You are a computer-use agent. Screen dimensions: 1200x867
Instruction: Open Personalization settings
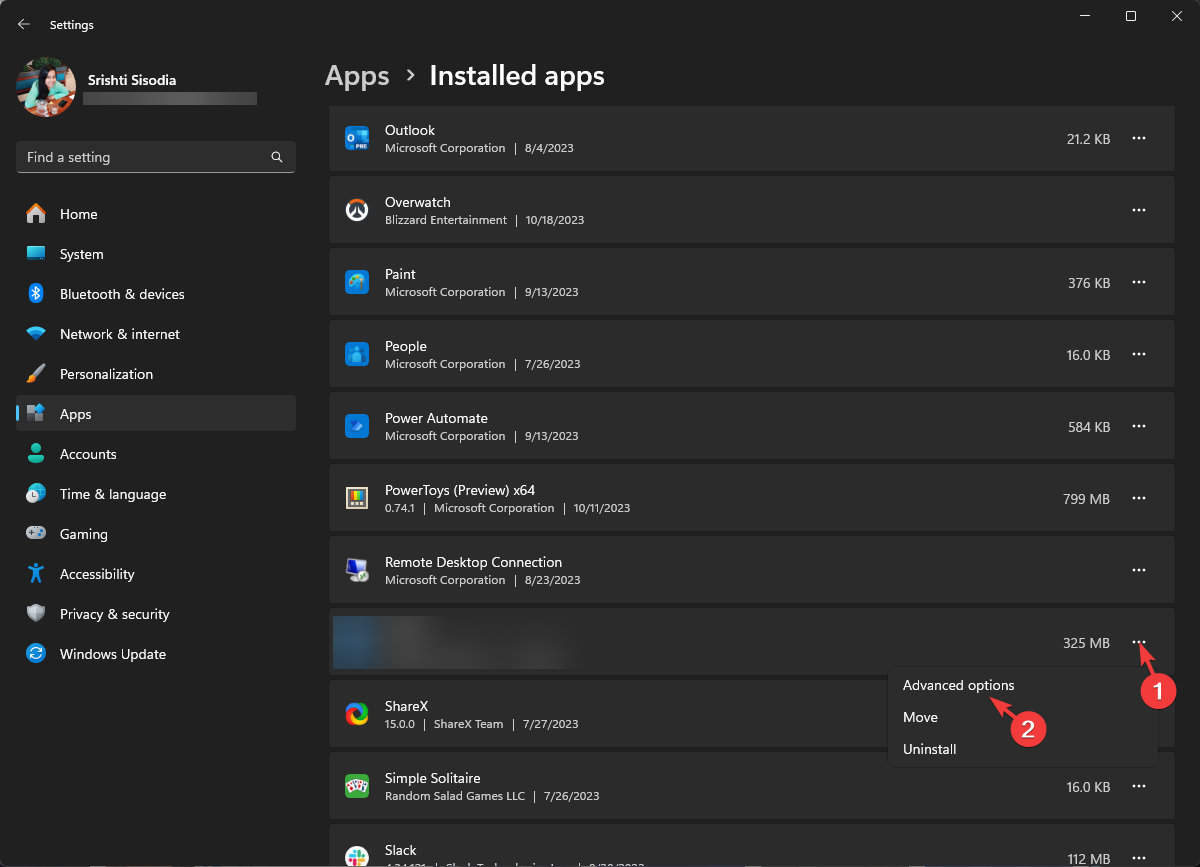(x=106, y=374)
